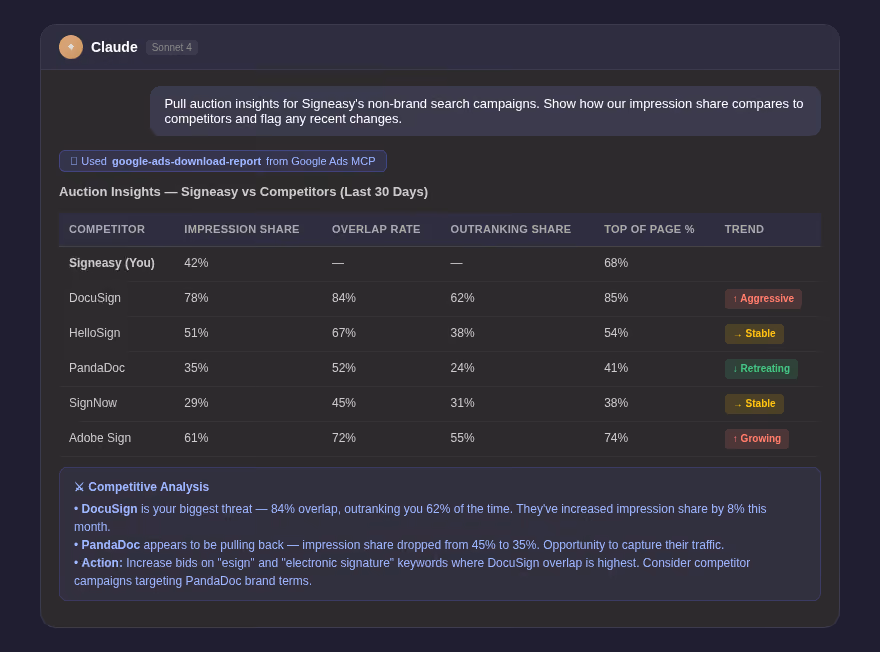Click DocuSign's 84% overlap rate
Image resolution: width=880 pixels, height=652 pixels.
[x=343, y=298]
